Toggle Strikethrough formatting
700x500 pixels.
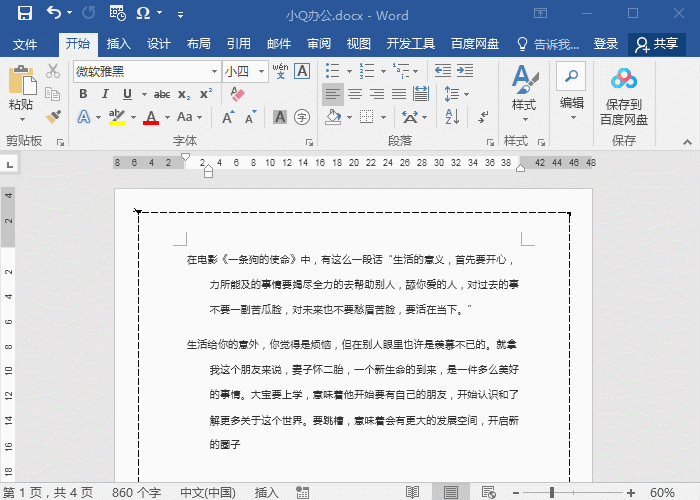click(x=161, y=94)
